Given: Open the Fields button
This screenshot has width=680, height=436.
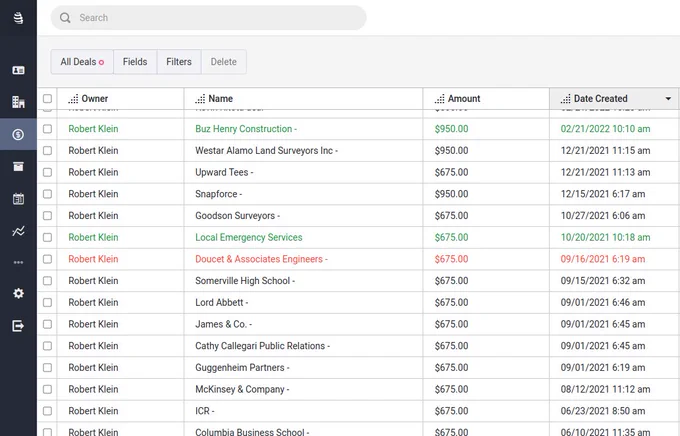Looking at the screenshot, I should (135, 62).
